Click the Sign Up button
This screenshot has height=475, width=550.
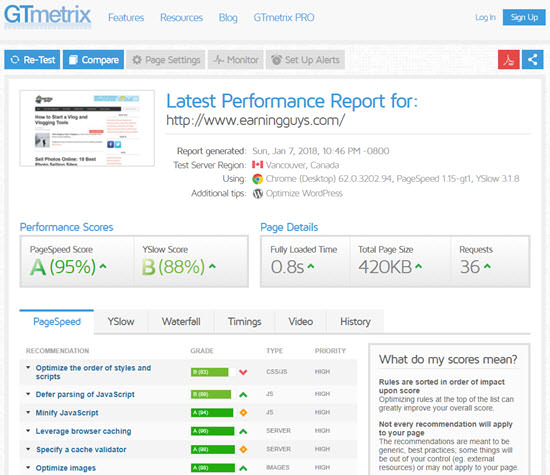[524, 17]
